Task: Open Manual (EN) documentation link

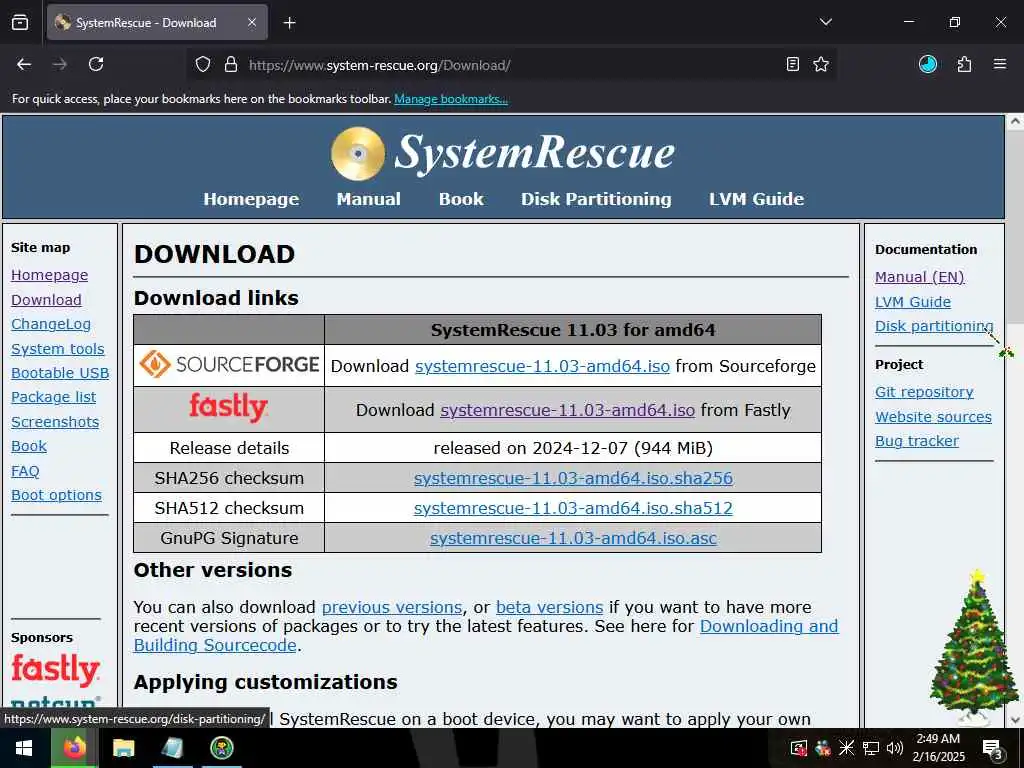Action: tap(920, 277)
